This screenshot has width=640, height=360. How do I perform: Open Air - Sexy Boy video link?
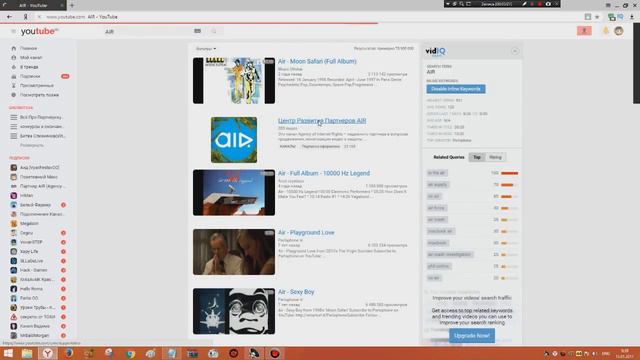point(296,292)
